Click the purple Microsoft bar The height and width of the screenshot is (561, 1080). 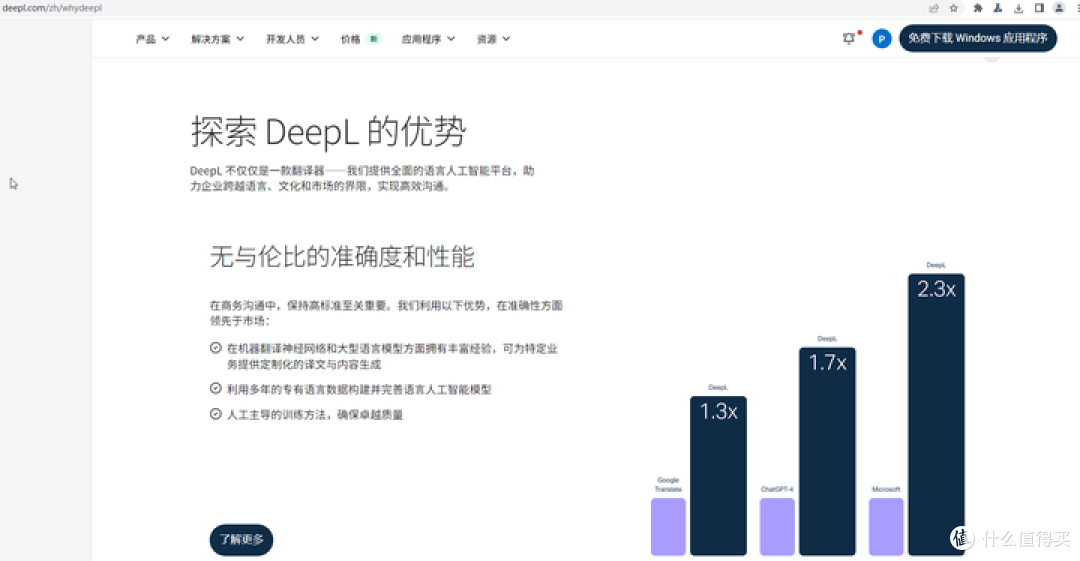886,527
